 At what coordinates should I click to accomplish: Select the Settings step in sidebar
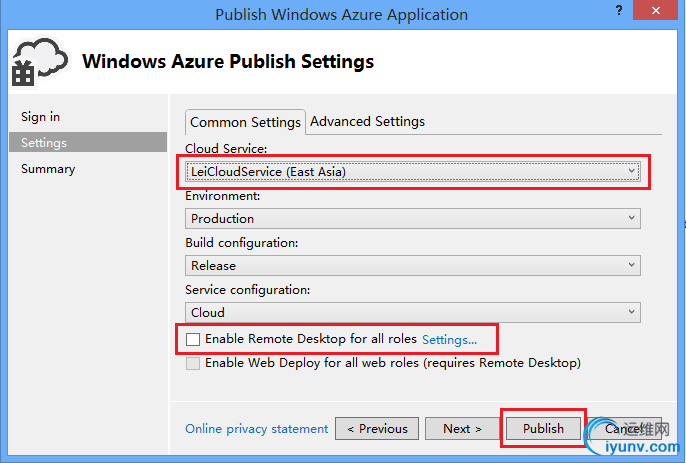[x=88, y=142]
